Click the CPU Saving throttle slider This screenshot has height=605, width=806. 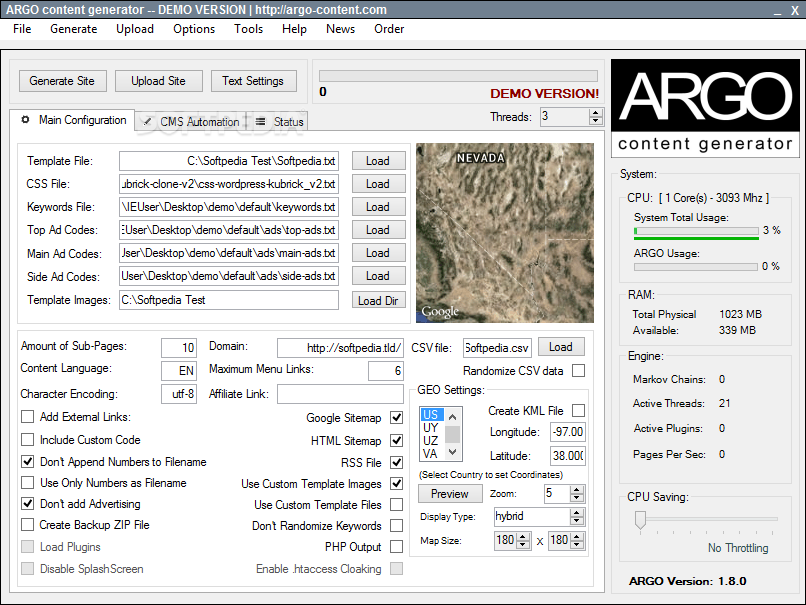pos(640,520)
